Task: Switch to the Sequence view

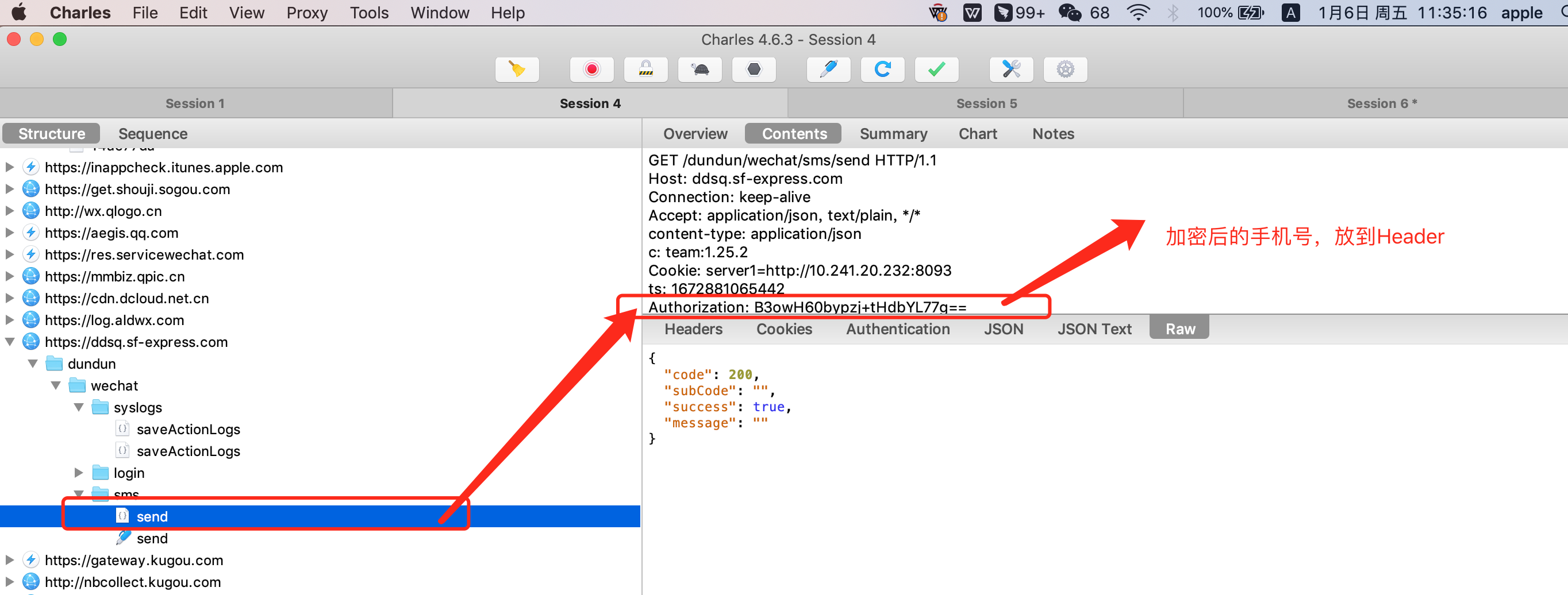Action: click(x=153, y=134)
